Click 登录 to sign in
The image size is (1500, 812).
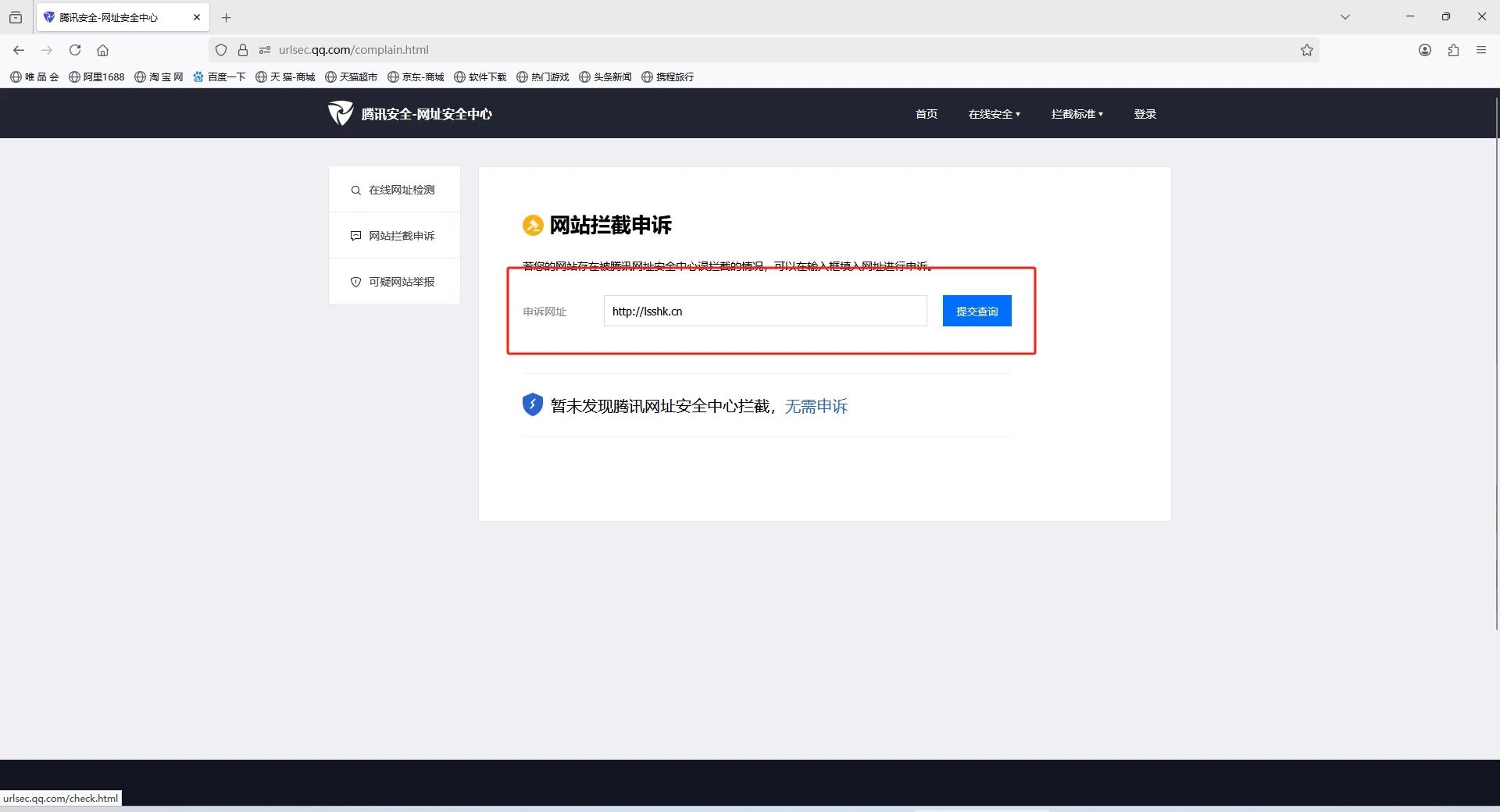tap(1145, 114)
